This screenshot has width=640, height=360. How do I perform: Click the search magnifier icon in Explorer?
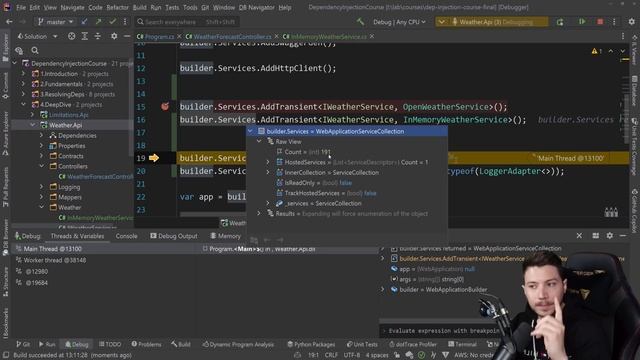click(x=35, y=50)
